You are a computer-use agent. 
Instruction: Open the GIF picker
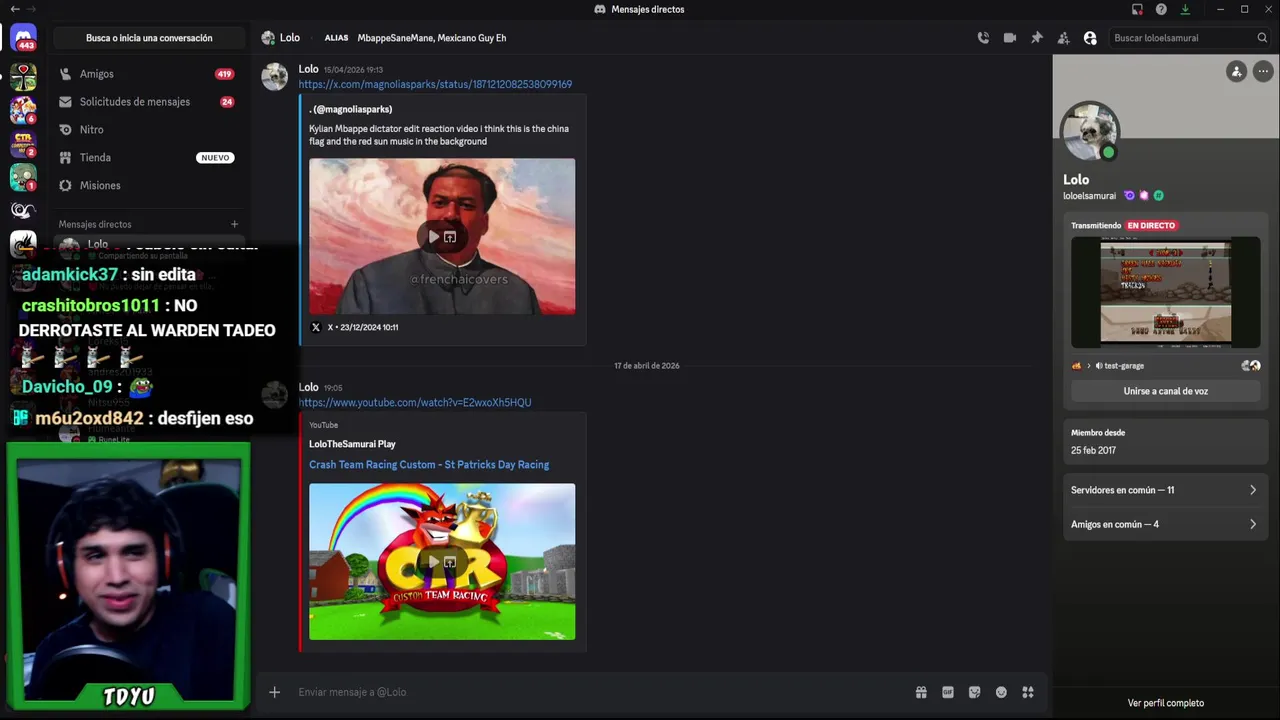(948, 692)
